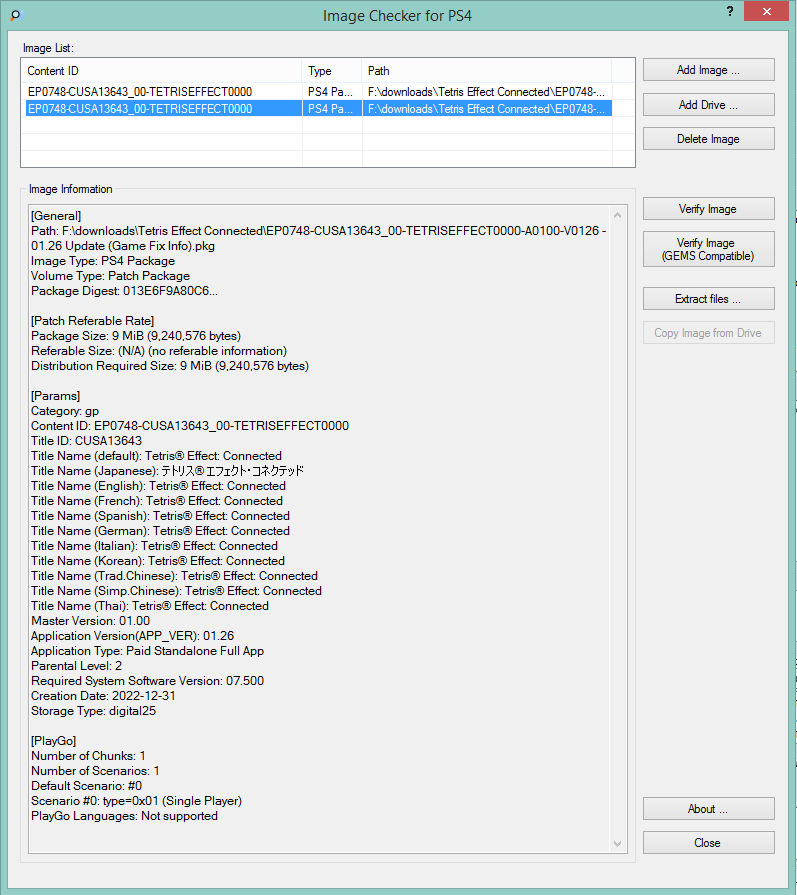Screen dimensions: 797x895
Task: Click the Referable Size line
Action: coord(159,351)
